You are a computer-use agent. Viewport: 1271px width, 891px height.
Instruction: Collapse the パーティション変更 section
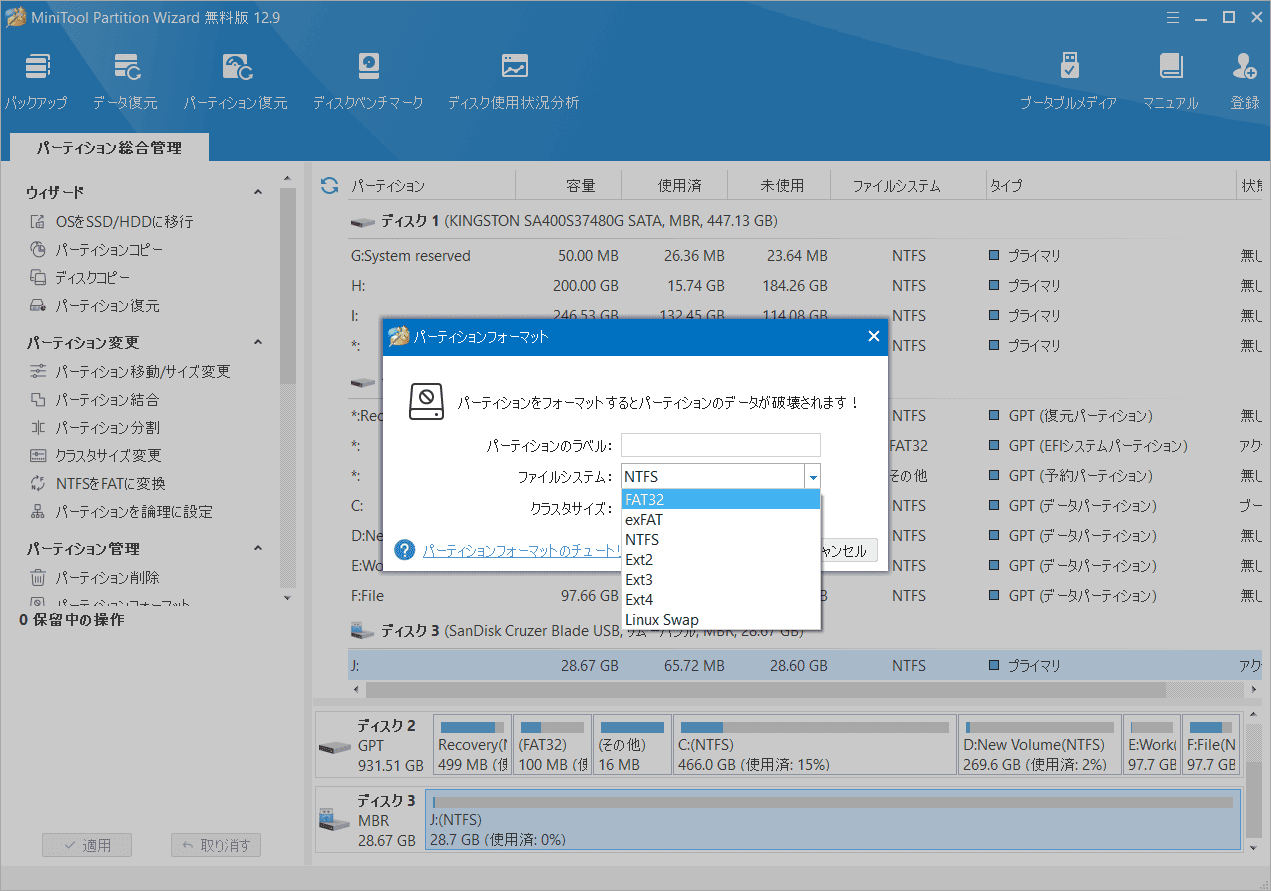[x=257, y=342]
